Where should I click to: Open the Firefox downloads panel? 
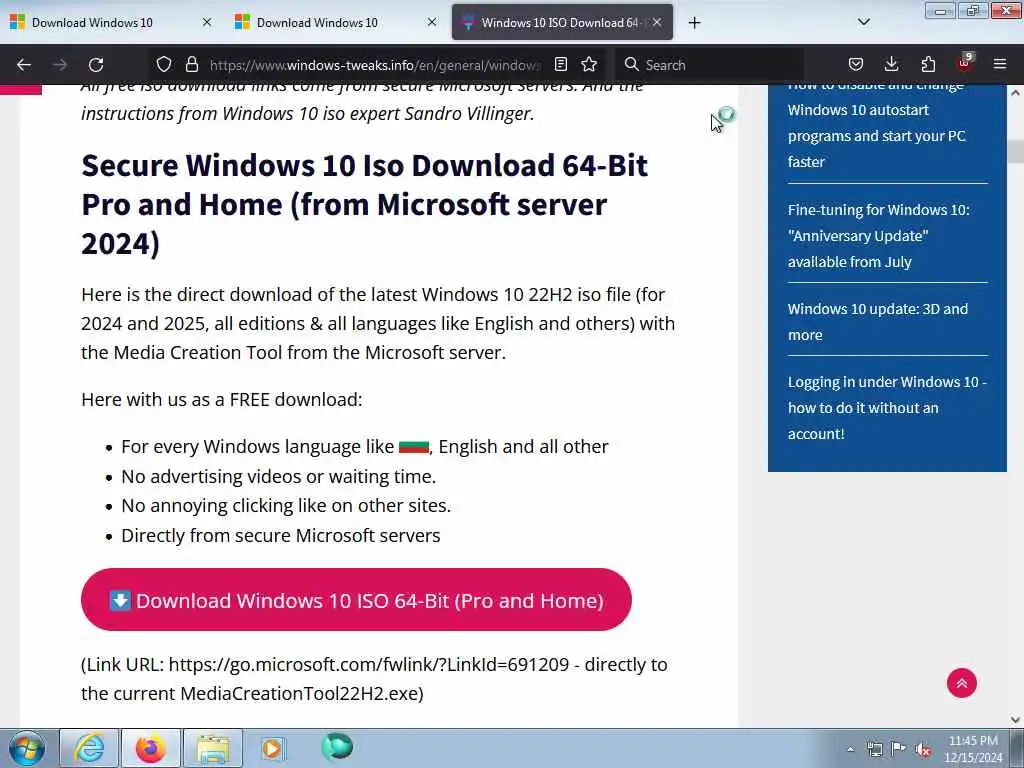coord(891,64)
